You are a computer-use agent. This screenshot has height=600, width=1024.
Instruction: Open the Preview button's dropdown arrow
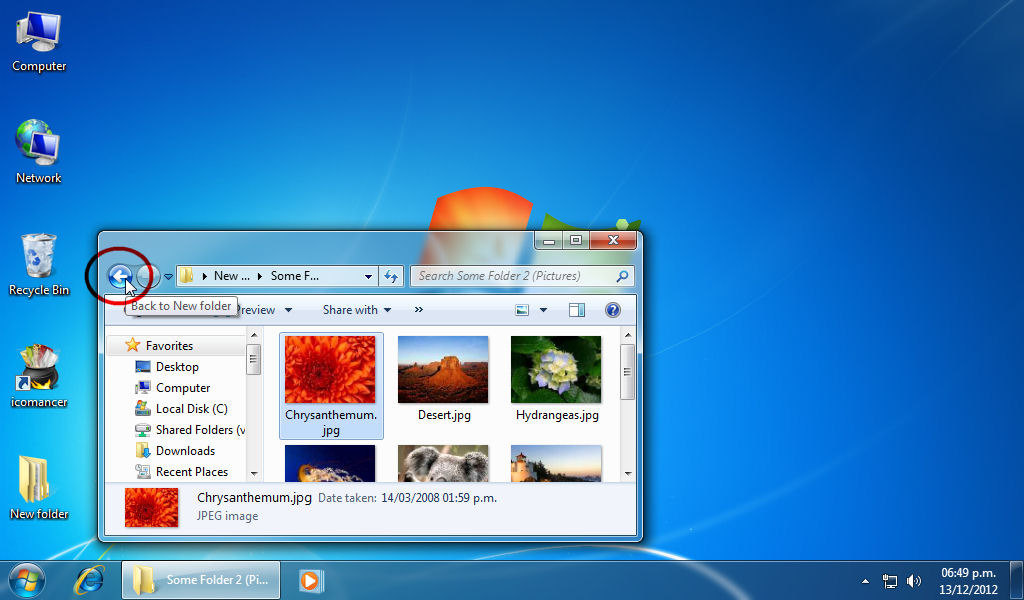(289, 310)
